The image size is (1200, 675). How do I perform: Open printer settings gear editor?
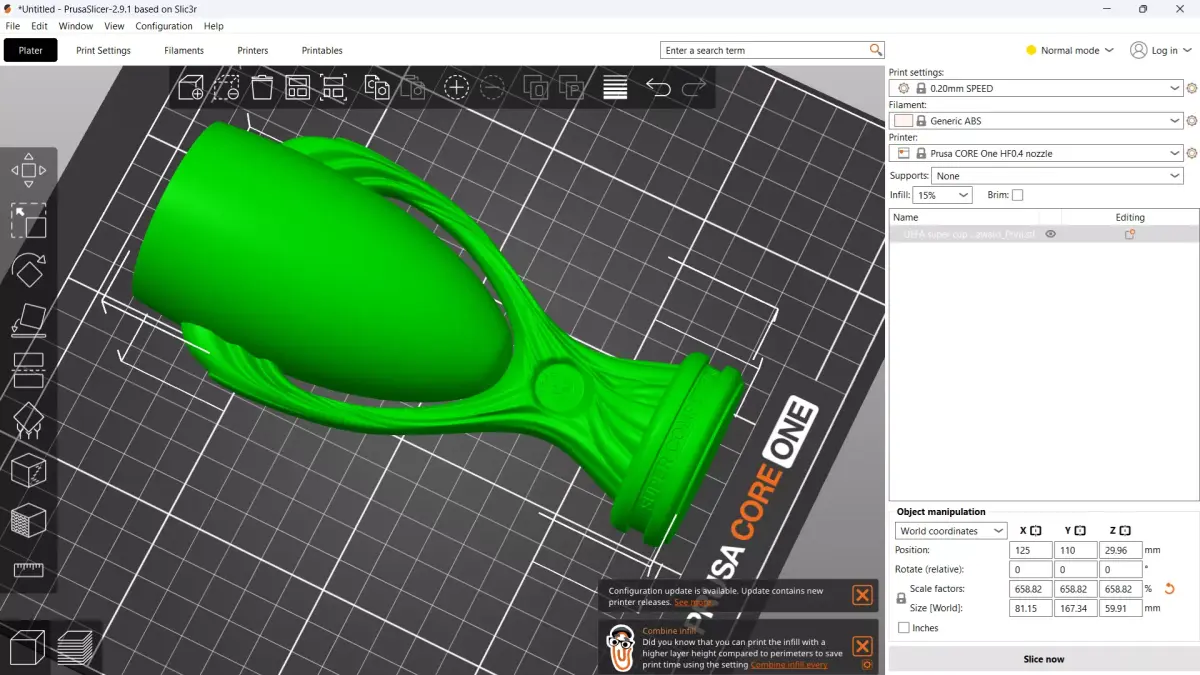coord(1191,153)
